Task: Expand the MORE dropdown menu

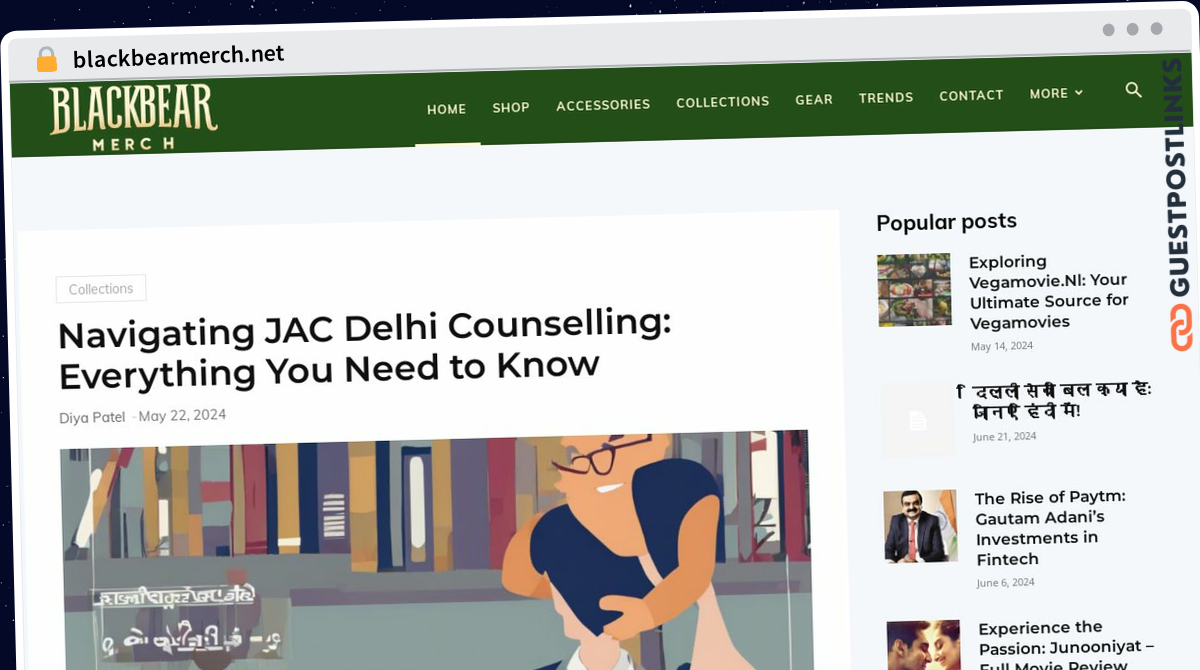Action: (x=1056, y=94)
